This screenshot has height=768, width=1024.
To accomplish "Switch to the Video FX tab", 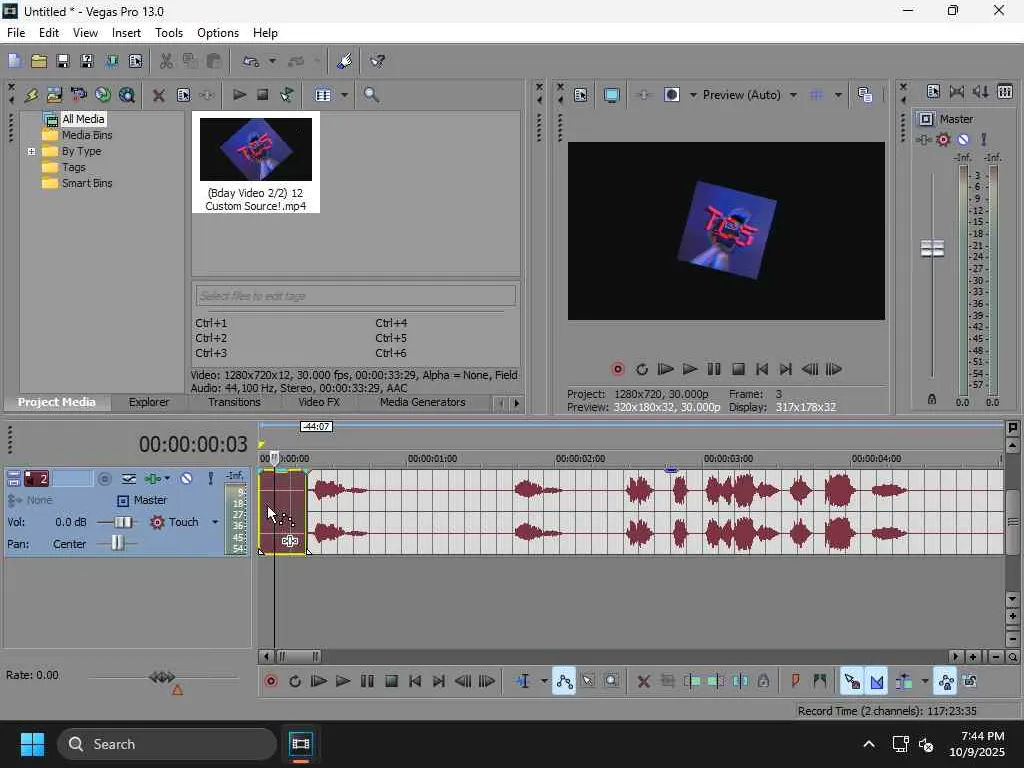I will (x=318, y=402).
